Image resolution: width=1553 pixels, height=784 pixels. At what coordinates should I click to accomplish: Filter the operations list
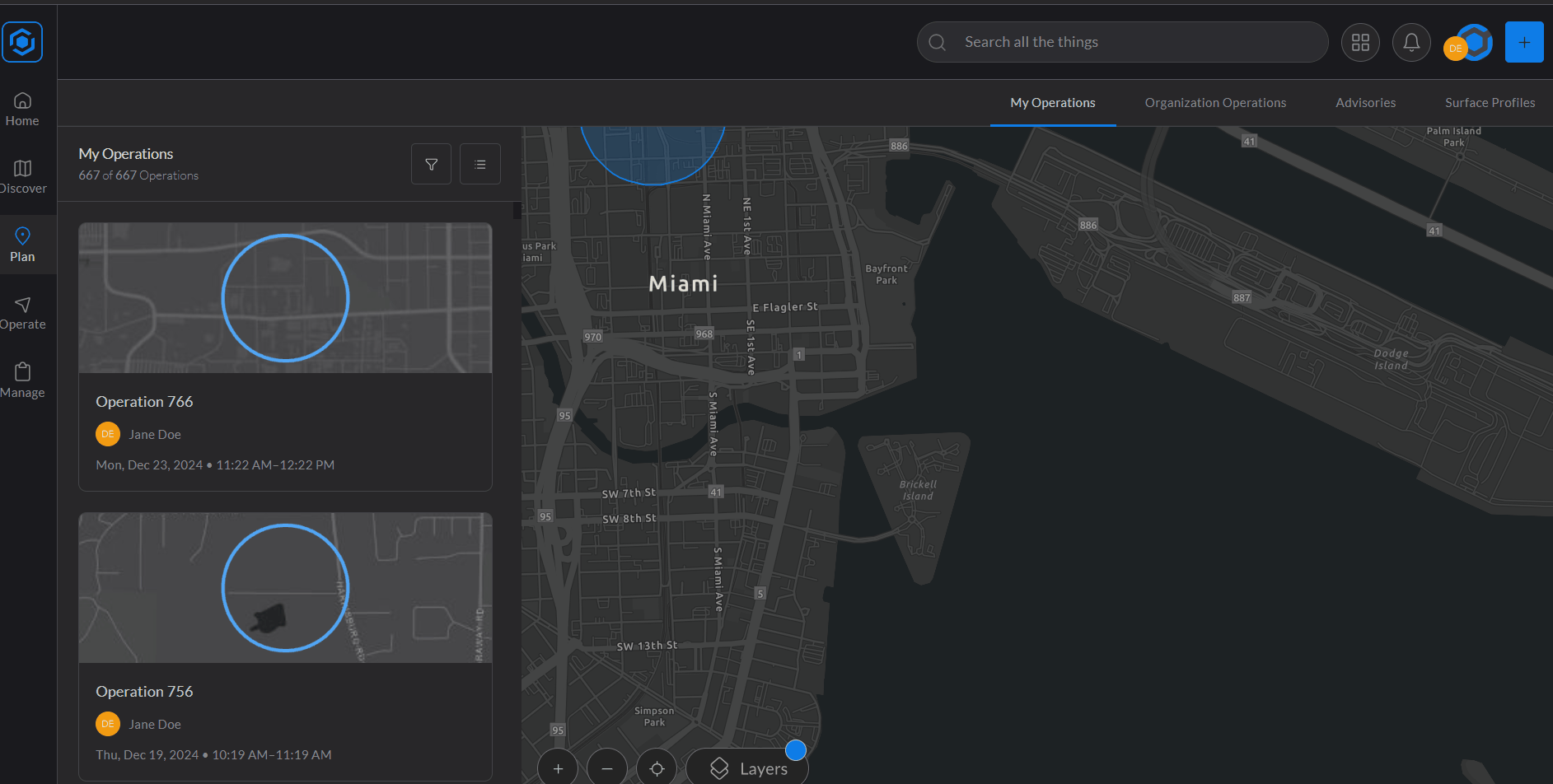pos(431,165)
